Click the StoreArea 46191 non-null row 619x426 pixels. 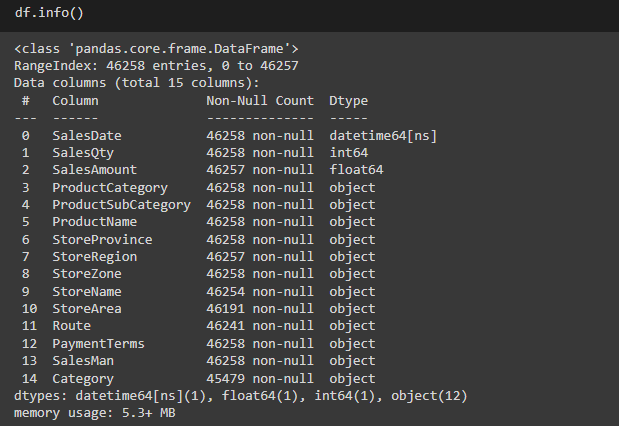coord(199,309)
